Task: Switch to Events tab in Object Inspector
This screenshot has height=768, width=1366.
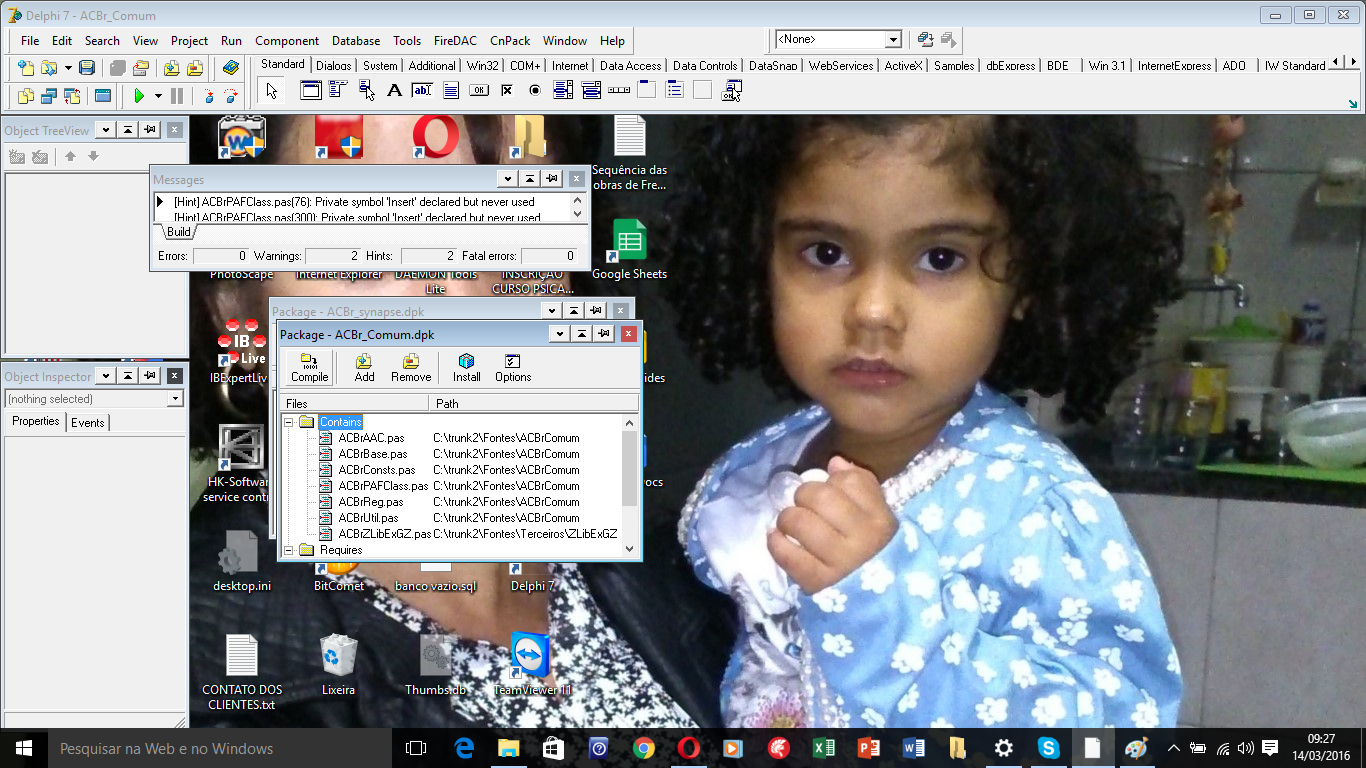Action: click(x=88, y=423)
